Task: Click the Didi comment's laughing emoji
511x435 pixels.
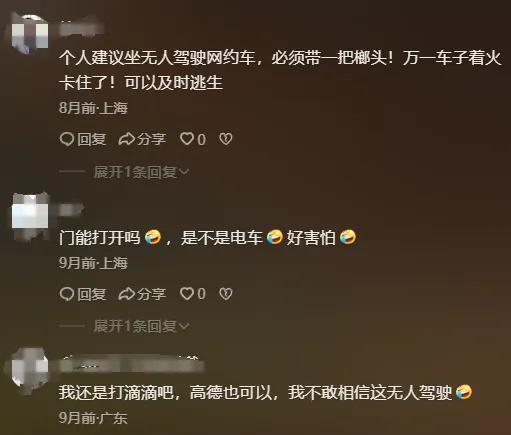Action: tap(464, 392)
